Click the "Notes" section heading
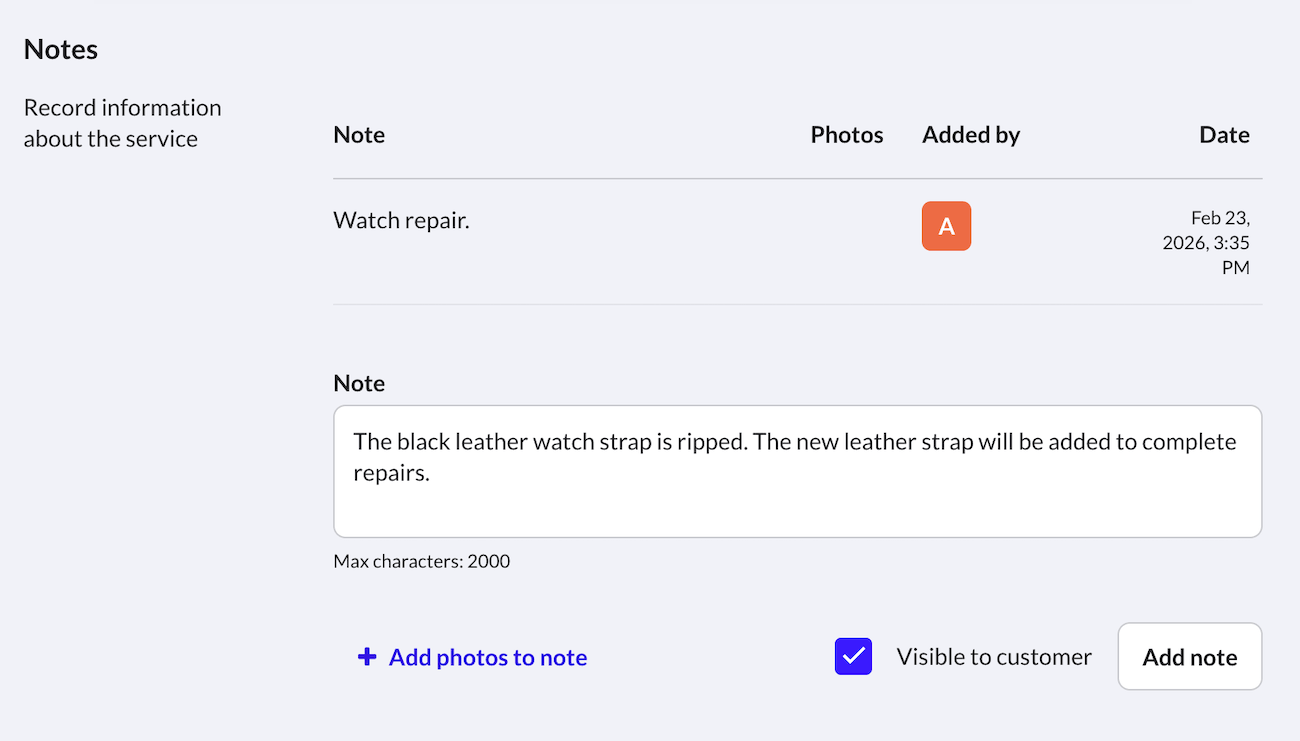The width and height of the screenshot is (1300, 741). click(x=61, y=49)
